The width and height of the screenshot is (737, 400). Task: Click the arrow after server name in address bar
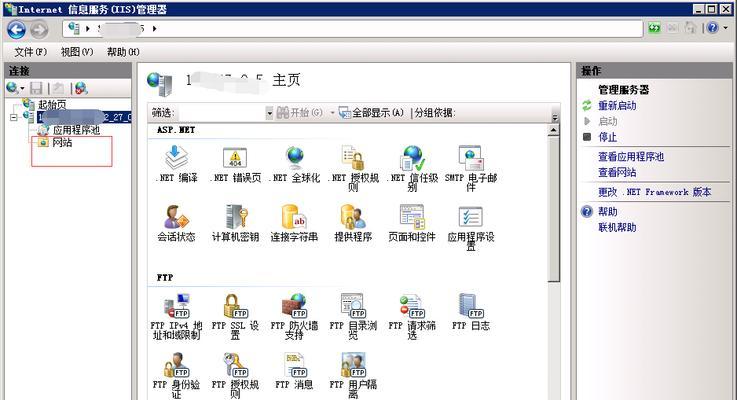(154, 29)
